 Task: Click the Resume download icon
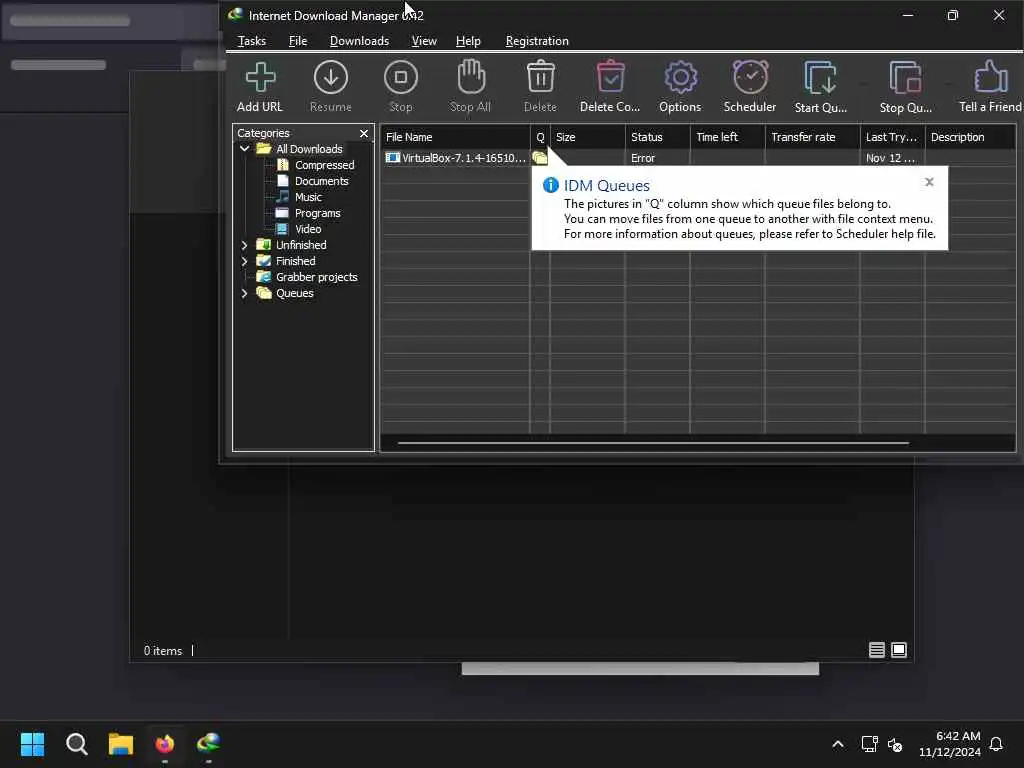pyautogui.click(x=330, y=78)
